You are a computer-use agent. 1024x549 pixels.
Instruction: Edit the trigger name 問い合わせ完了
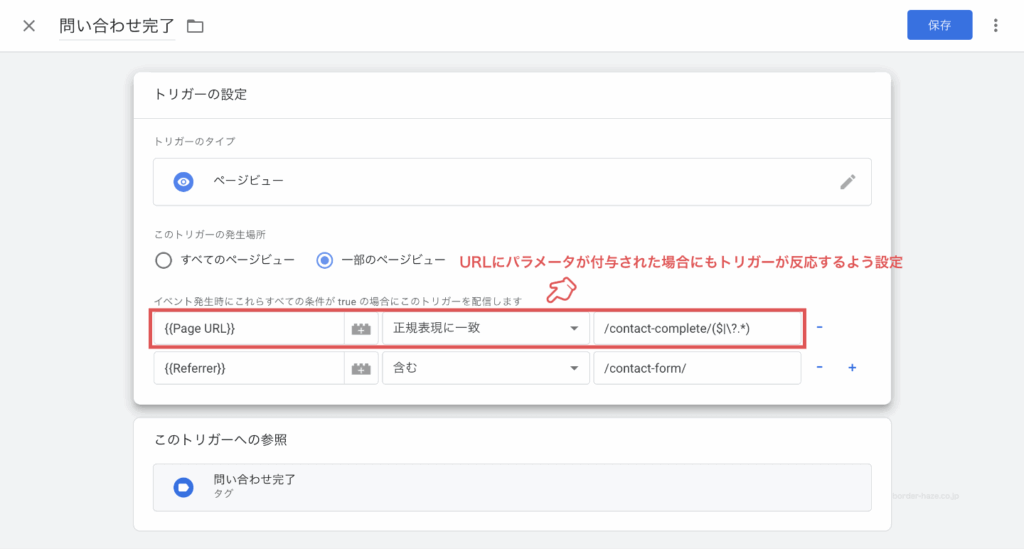(117, 26)
